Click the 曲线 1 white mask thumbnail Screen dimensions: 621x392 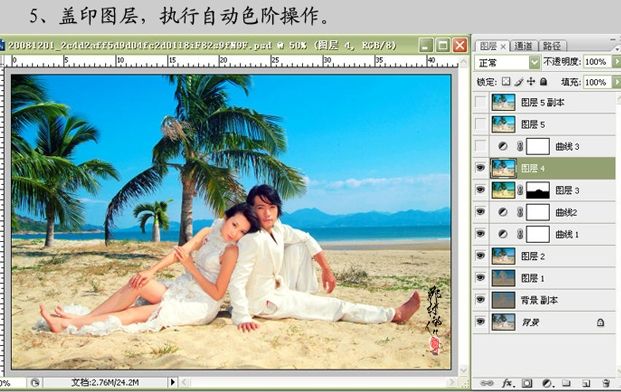(538, 234)
